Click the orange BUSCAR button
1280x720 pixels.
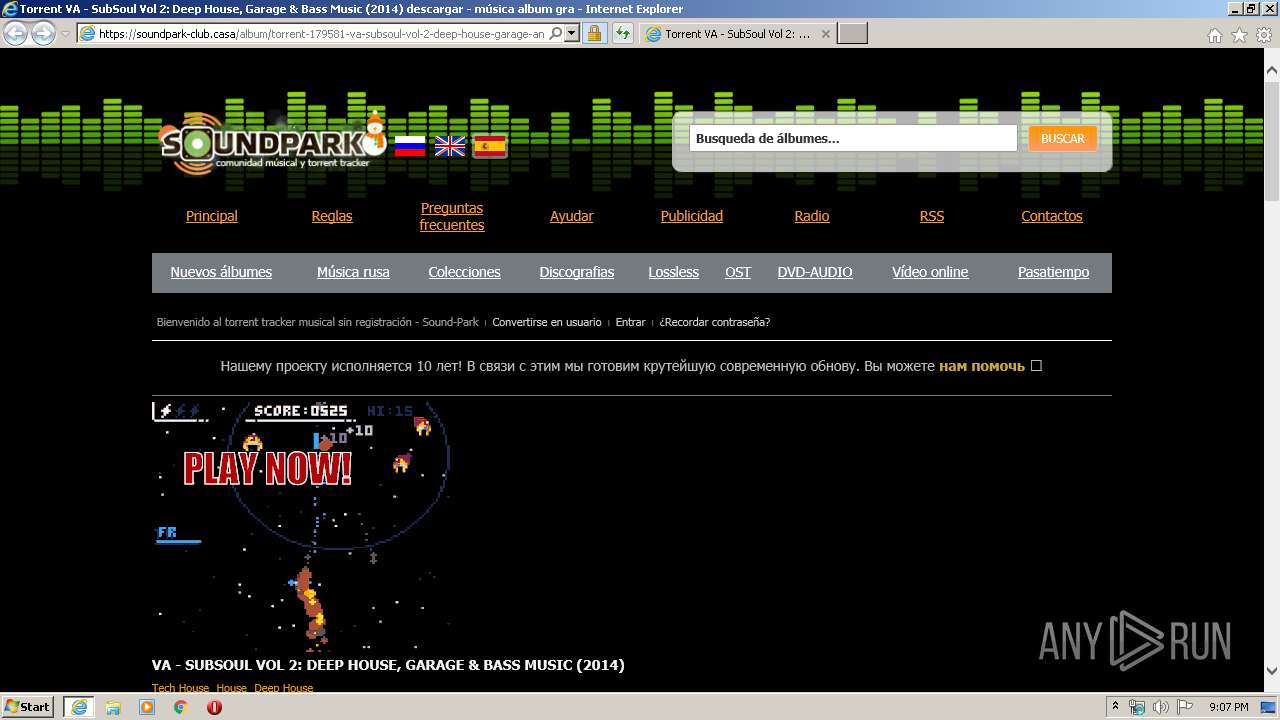1063,138
